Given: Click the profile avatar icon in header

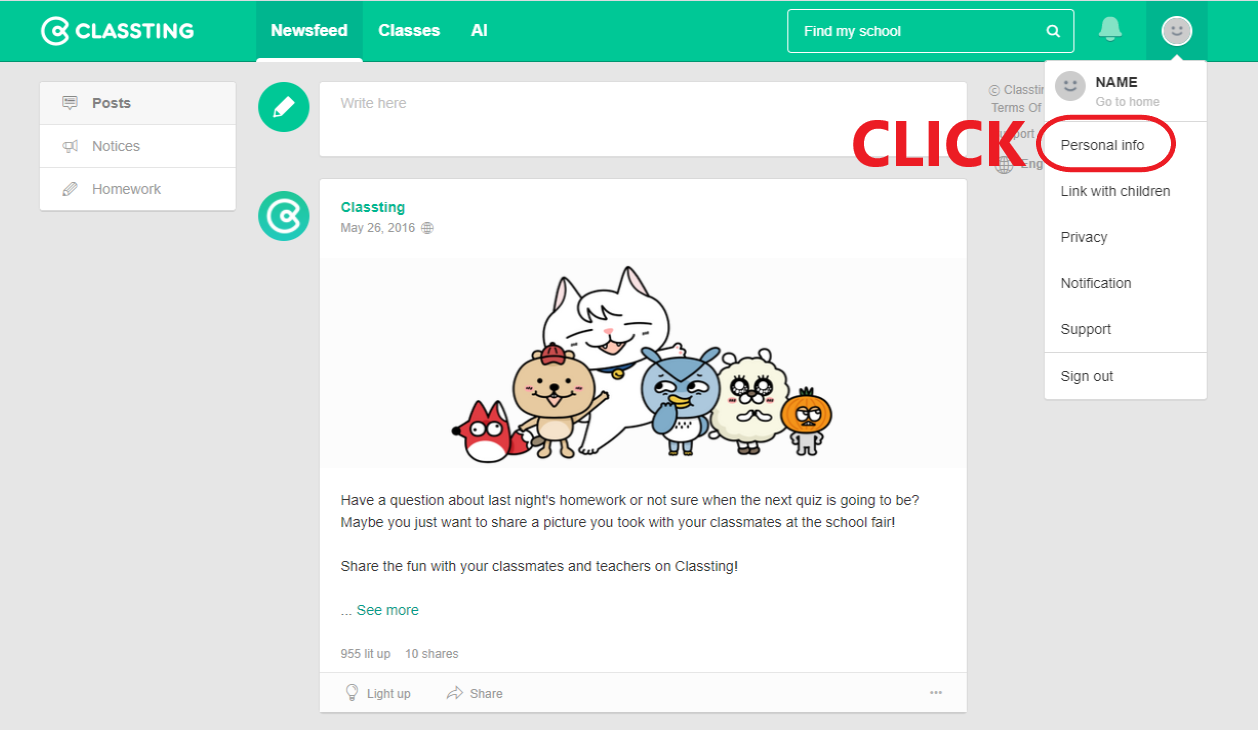Looking at the screenshot, I should coord(1176,31).
